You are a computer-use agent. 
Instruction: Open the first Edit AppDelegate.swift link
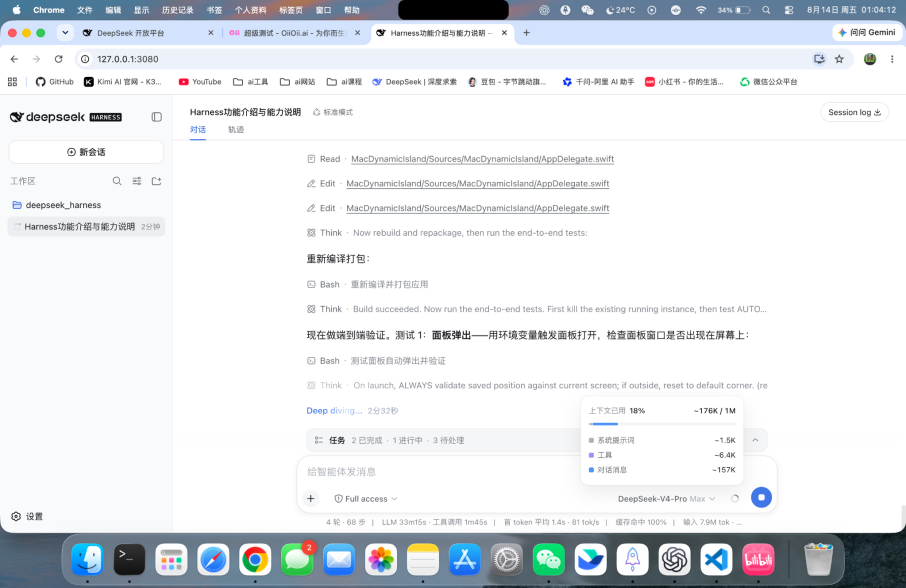coord(478,184)
